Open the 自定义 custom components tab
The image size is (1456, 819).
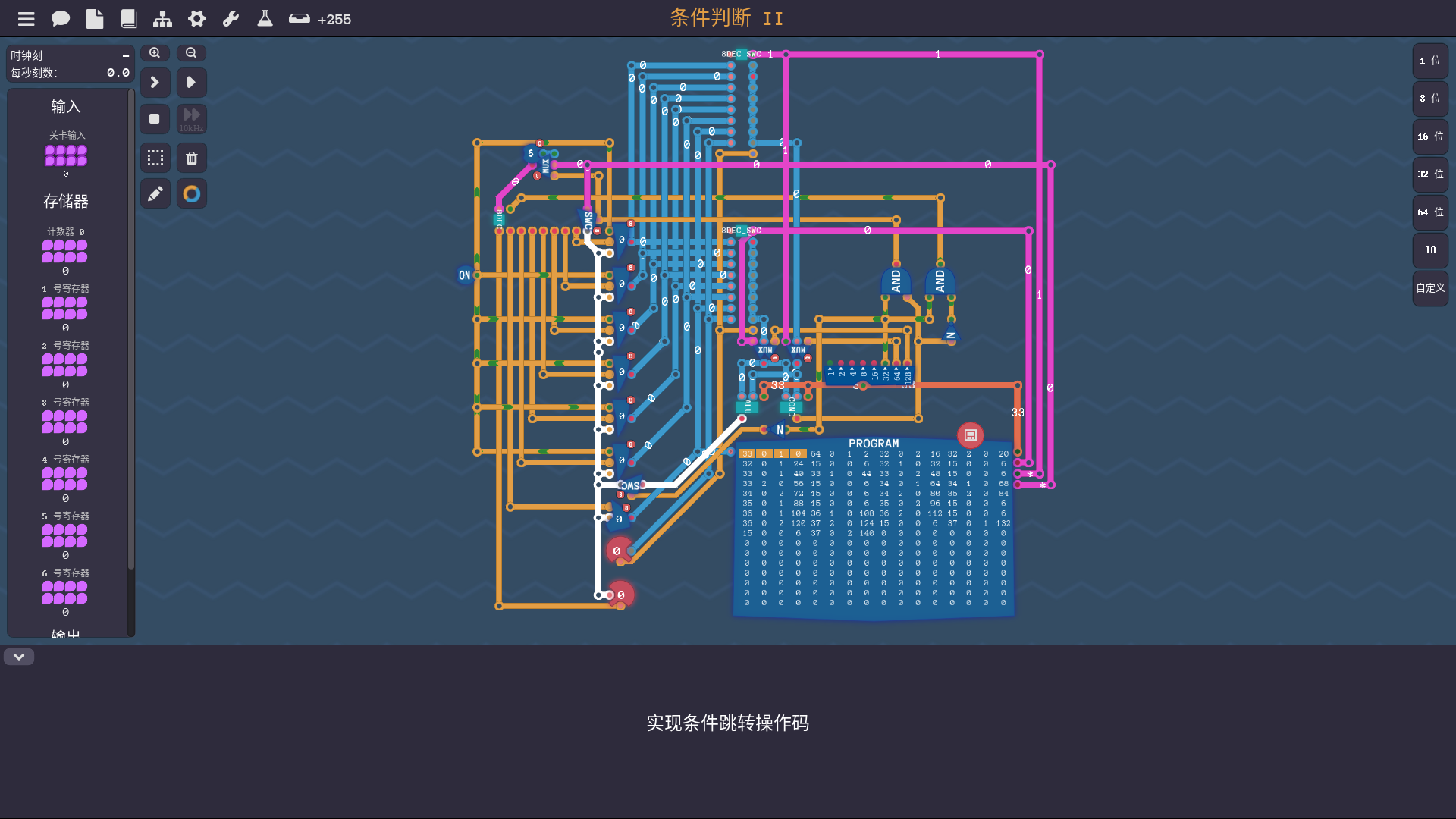[1430, 288]
